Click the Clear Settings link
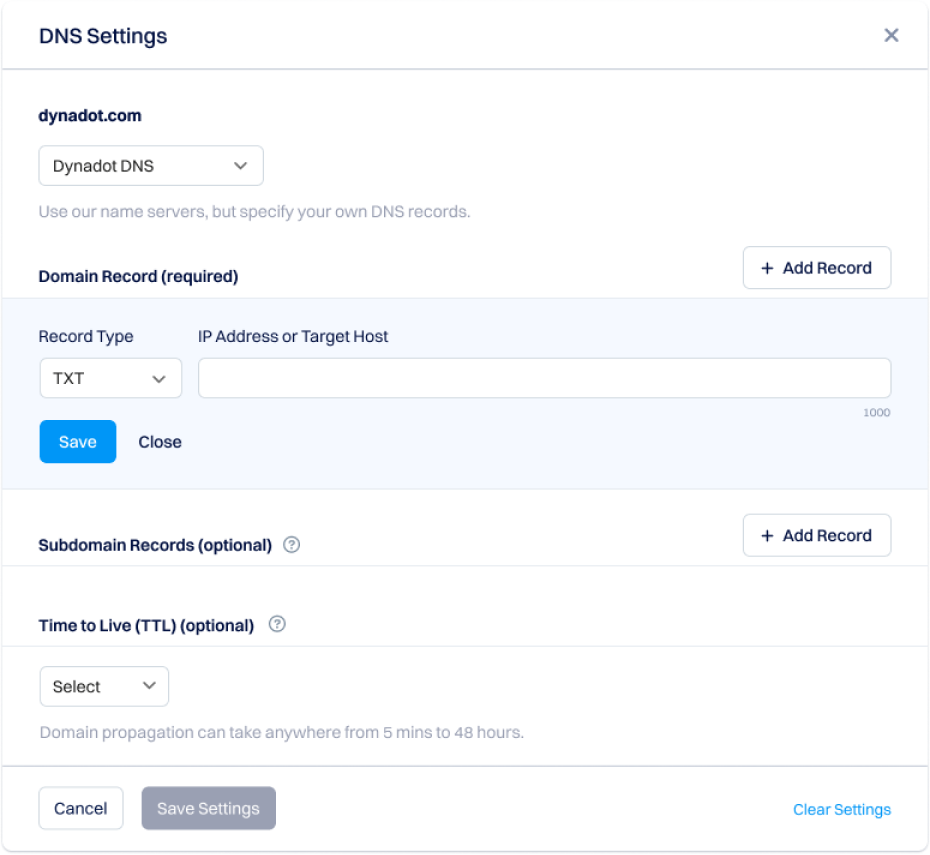930x855 pixels. (841, 810)
